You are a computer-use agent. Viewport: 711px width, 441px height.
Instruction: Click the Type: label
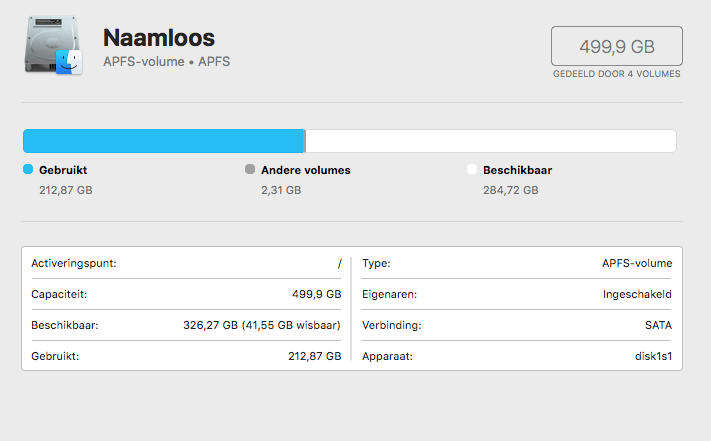coord(376,263)
